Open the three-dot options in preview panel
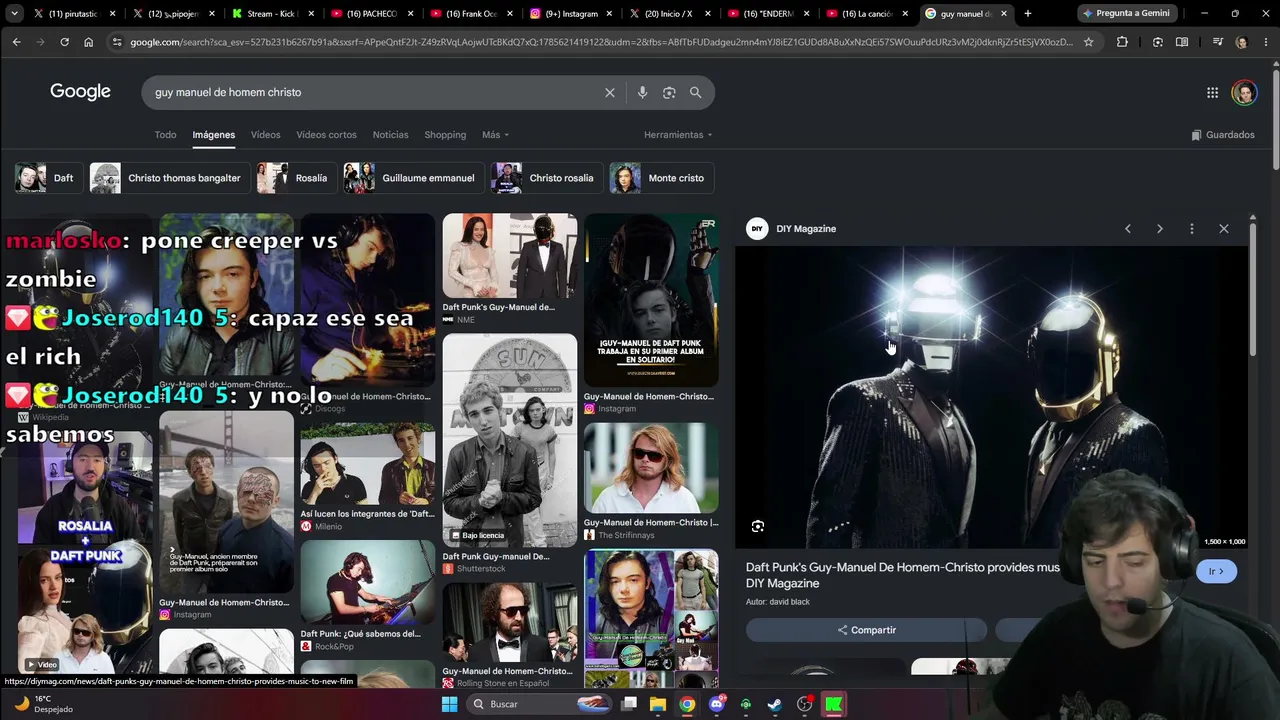Image resolution: width=1280 pixels, height=720 pixels. (x=1192, y=229)
